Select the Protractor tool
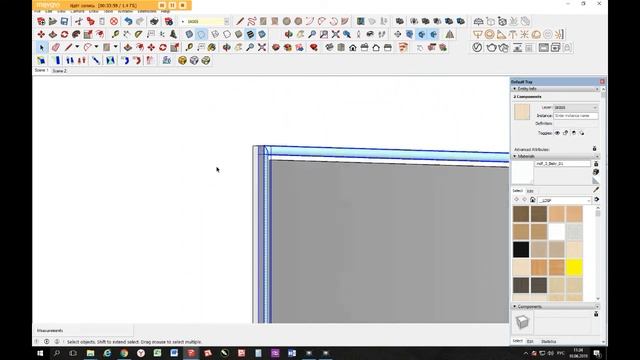 138,35
